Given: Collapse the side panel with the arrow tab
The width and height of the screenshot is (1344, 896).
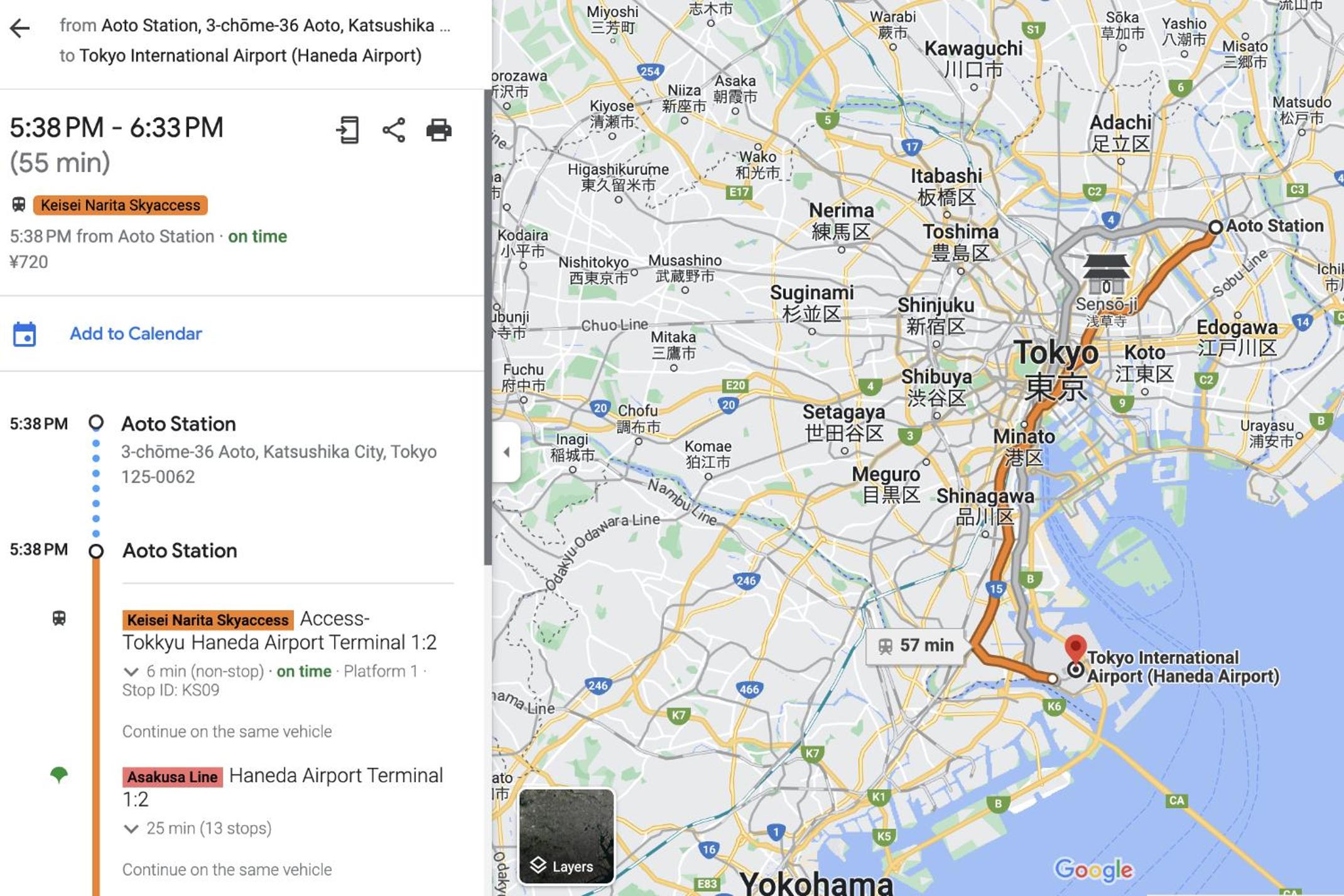Looking at the screenshot, I should (x=506, y=451).
